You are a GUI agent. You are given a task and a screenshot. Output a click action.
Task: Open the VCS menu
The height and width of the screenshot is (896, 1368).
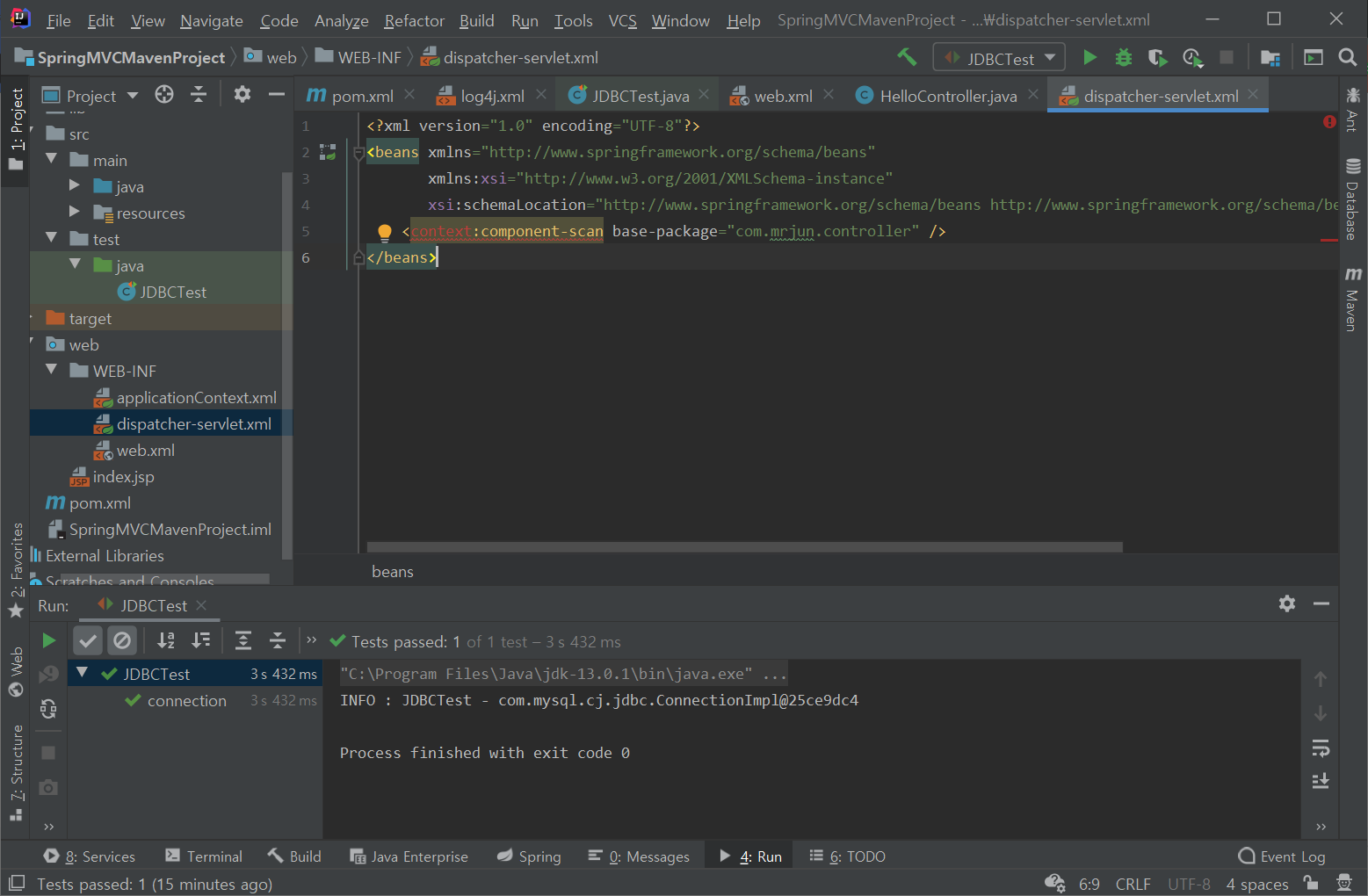point(623,20)
